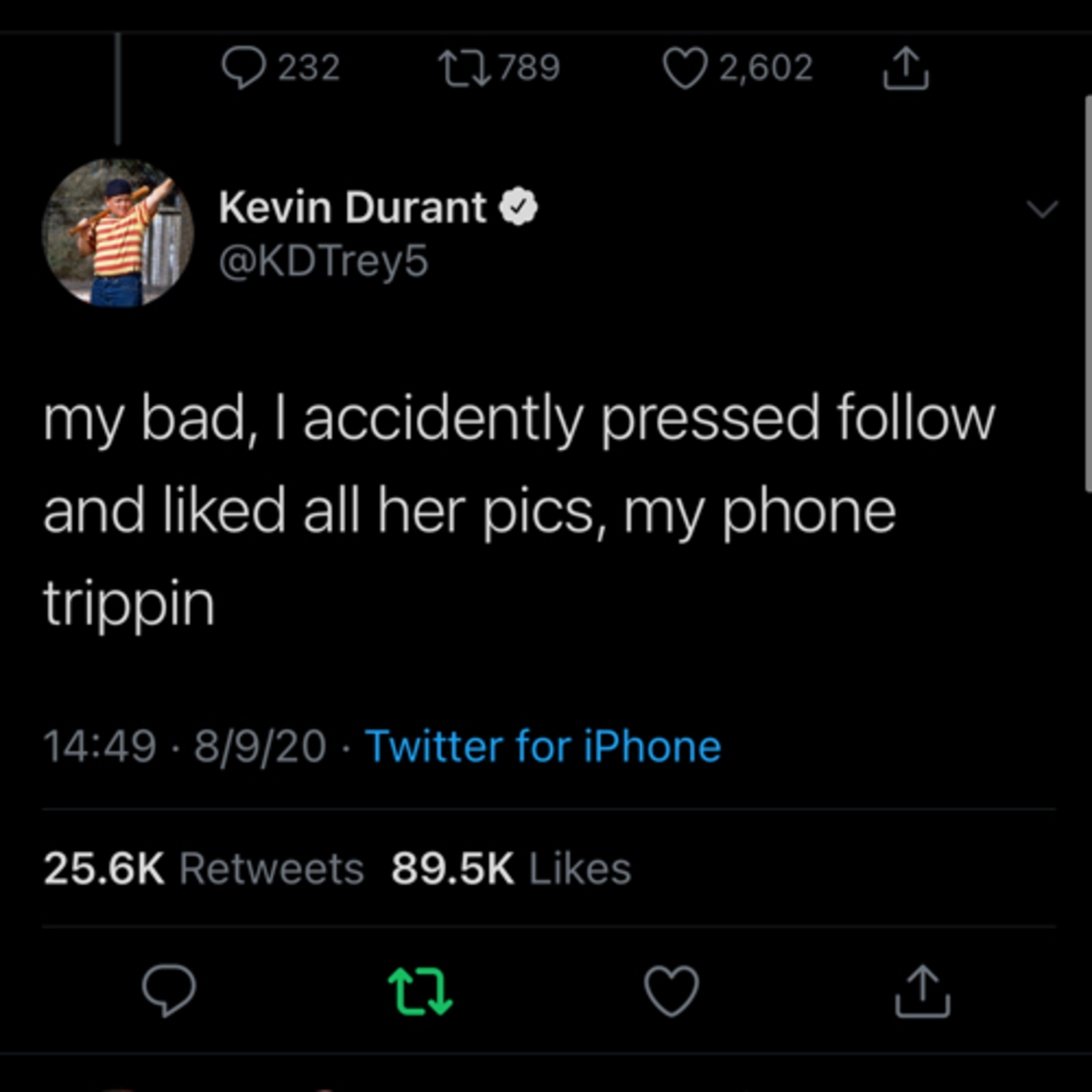
Task: Open the @KDTrey5 handle
Action: pos(323,262)
